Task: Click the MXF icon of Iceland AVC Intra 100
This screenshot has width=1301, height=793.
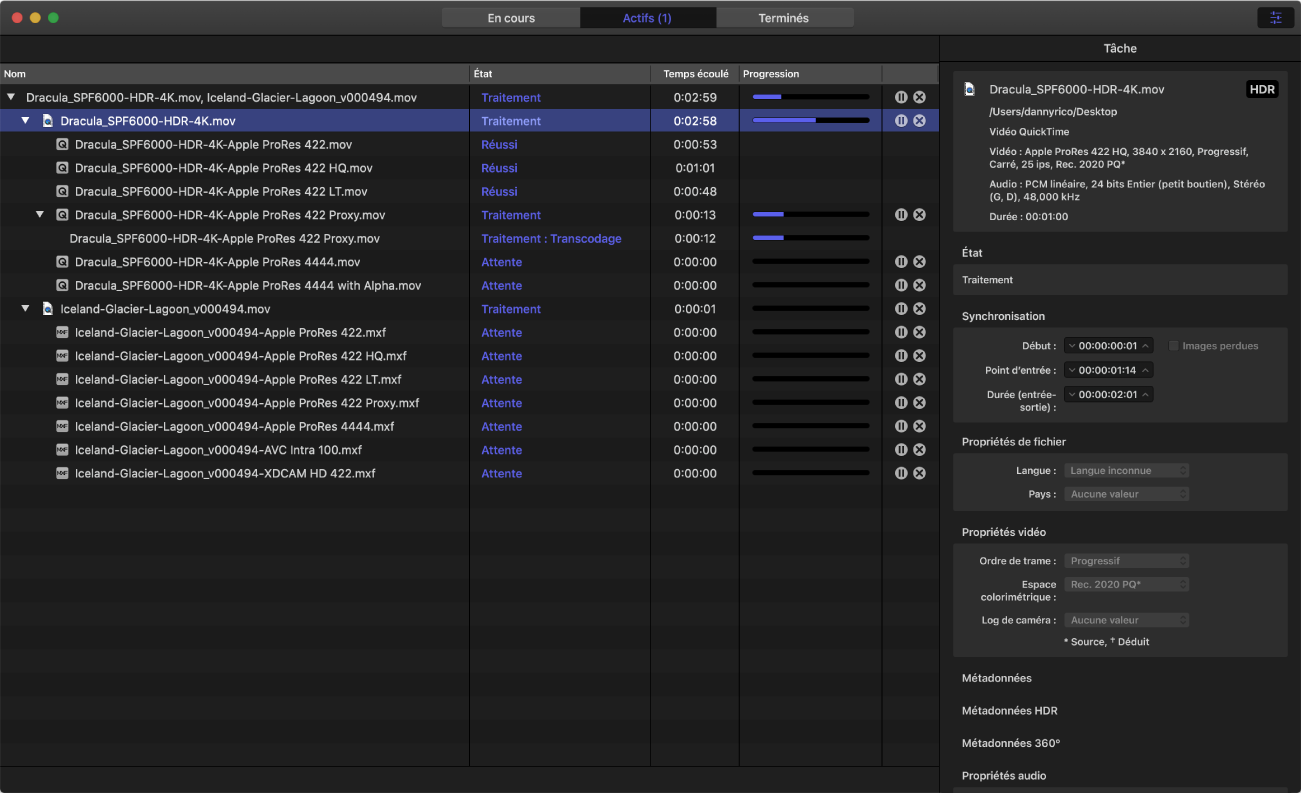Action: 62,450
